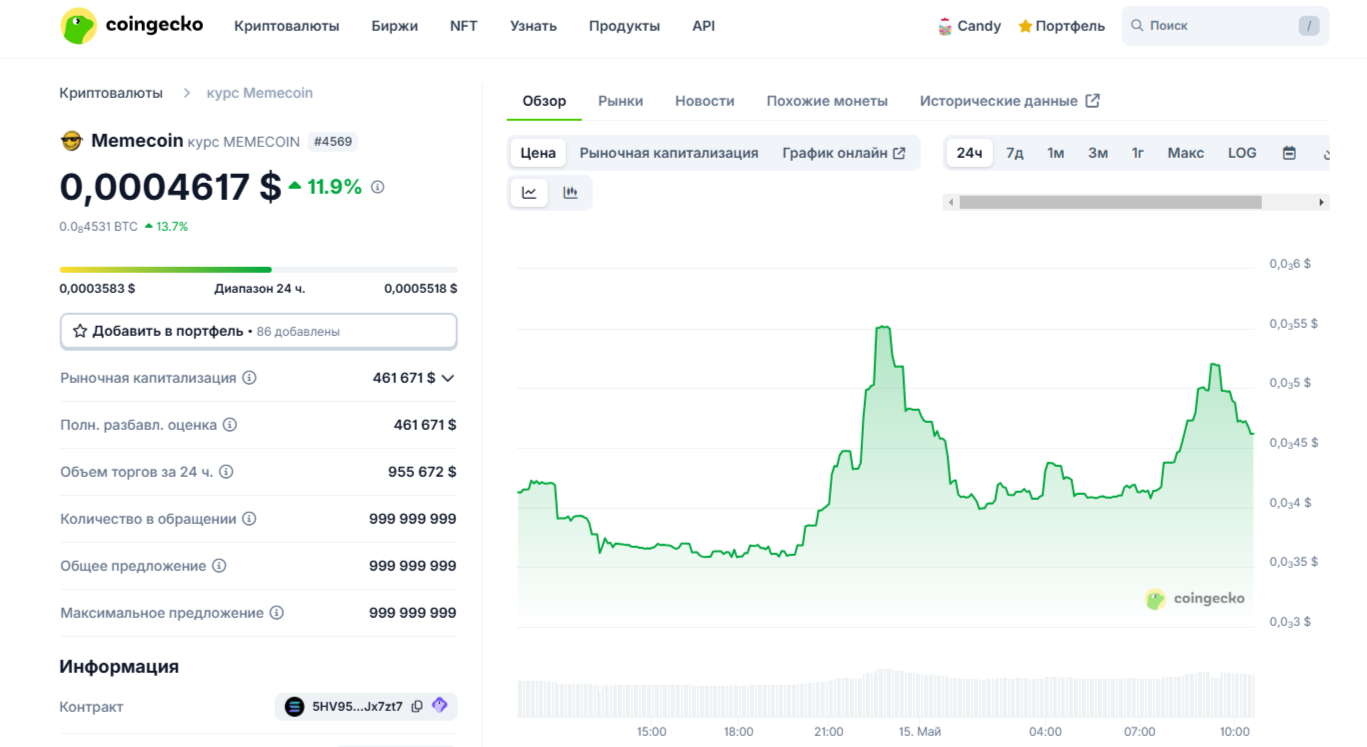Click the 955 672 $ volume value
Image resolution: width=1367 pixels, height=747 pixels.
click(422, 472)
